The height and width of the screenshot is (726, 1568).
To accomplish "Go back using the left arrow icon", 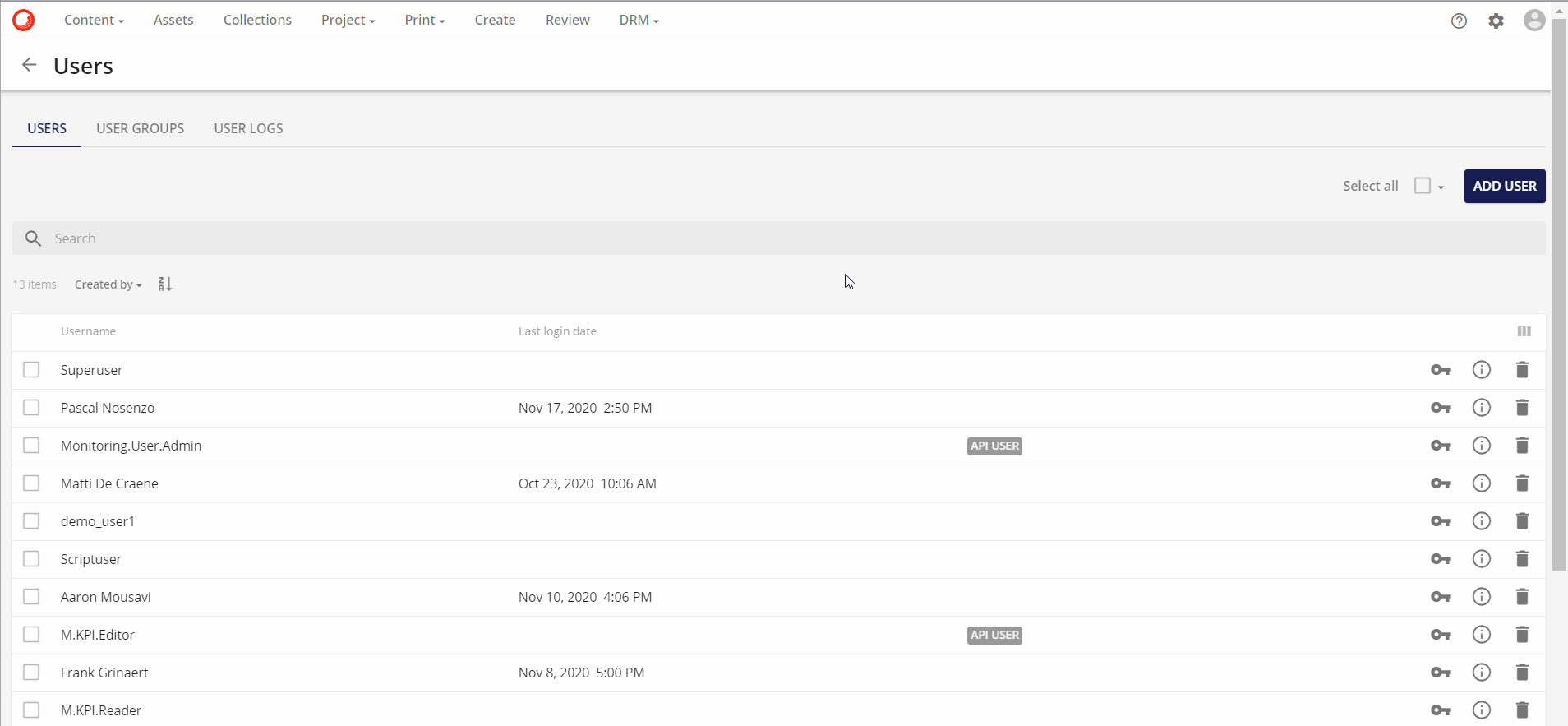I will pyautogui.click(x=30, y=65).
